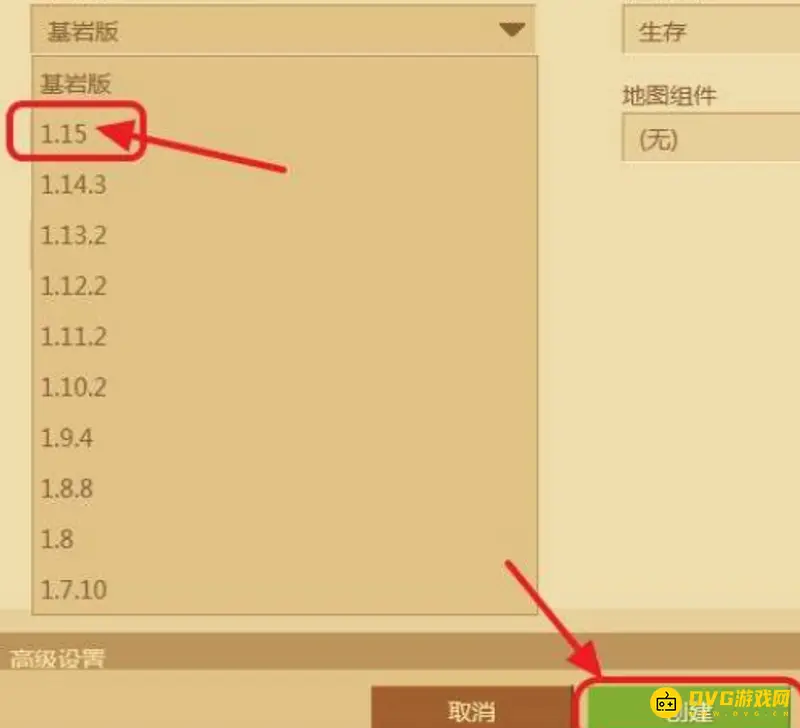Choose version 1.15 from the list
800x728 pixels.
284,134
